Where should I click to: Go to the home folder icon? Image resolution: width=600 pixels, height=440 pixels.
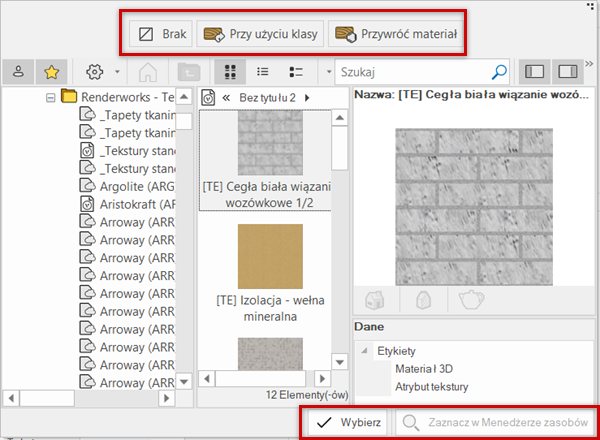point(148,72)
